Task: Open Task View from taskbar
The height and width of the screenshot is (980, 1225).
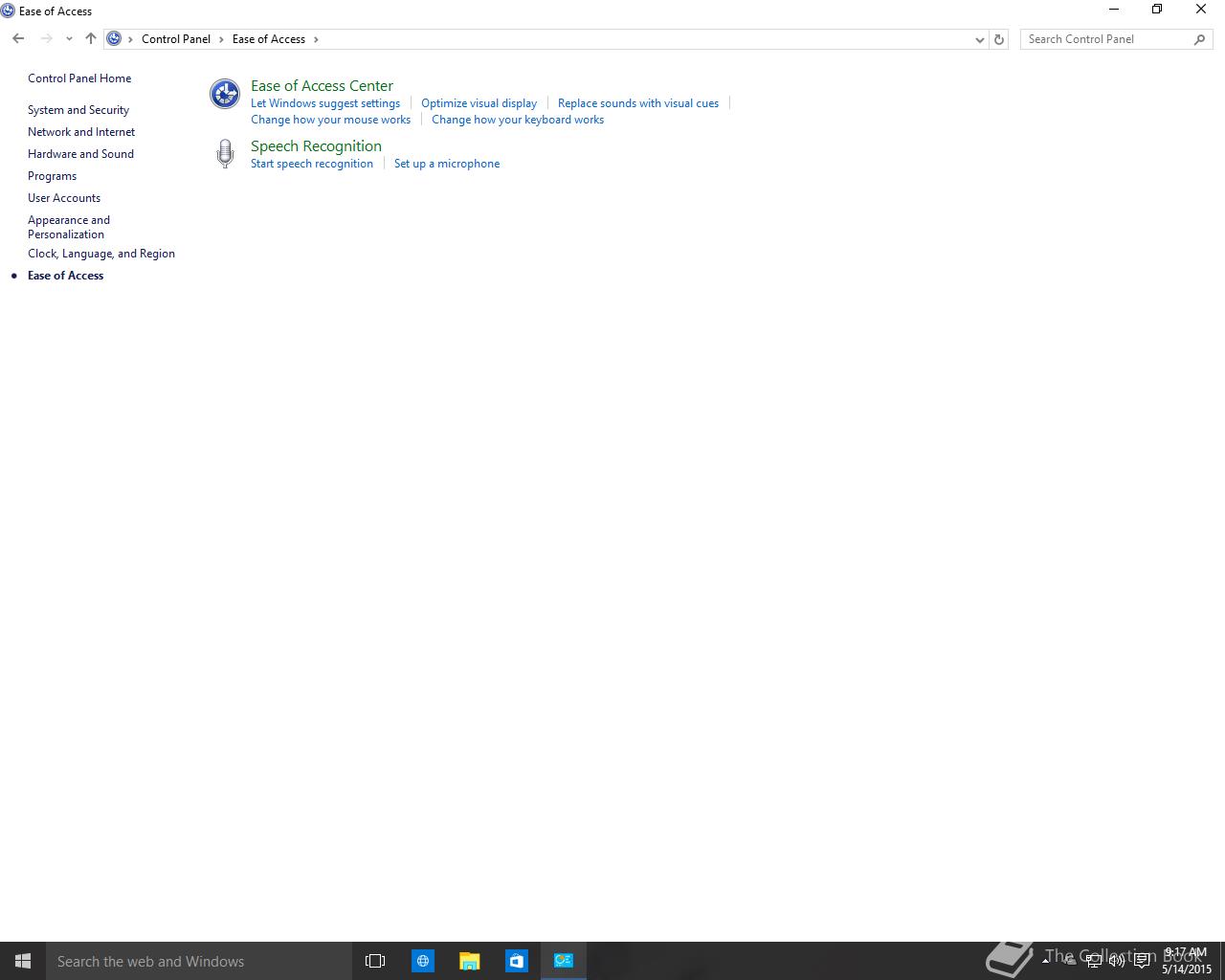Action: pyautogui.click(x=375, y=961)
